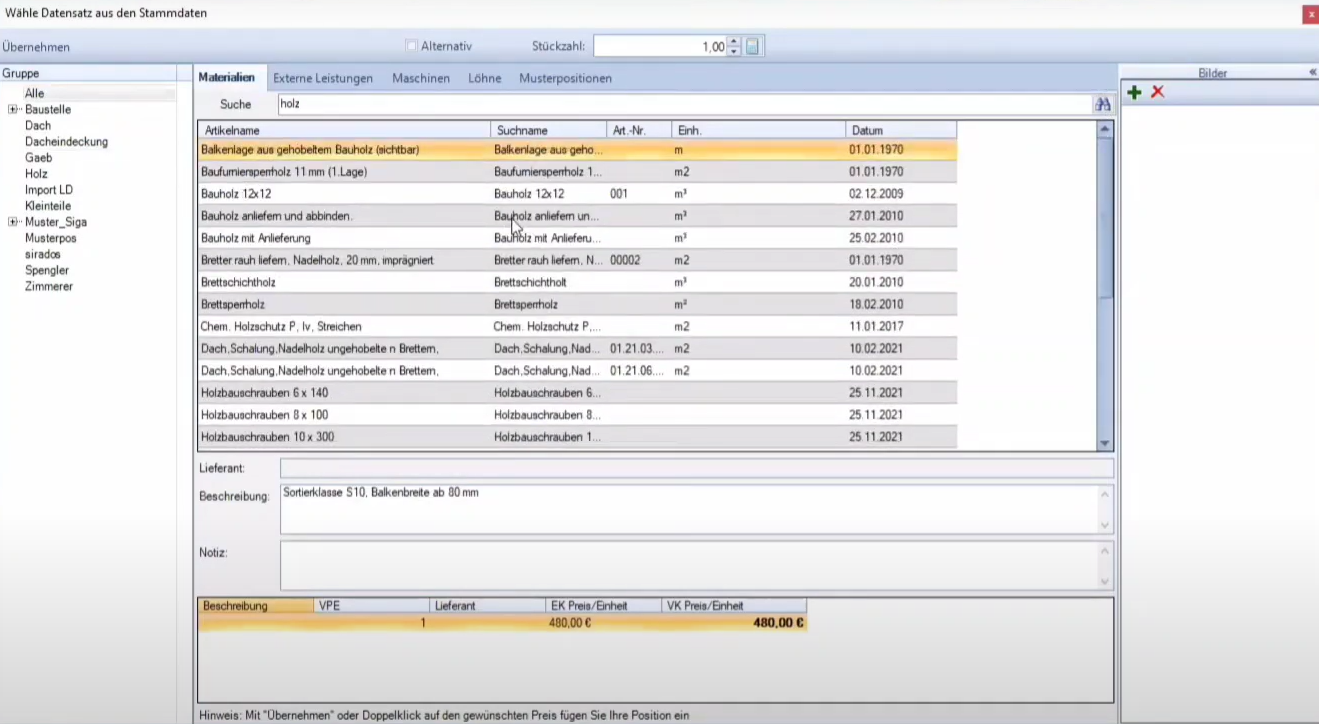This screenshot has width=1319, height=724.
Task: Click the Stückzahl quantity field
Action: (660, 46)
